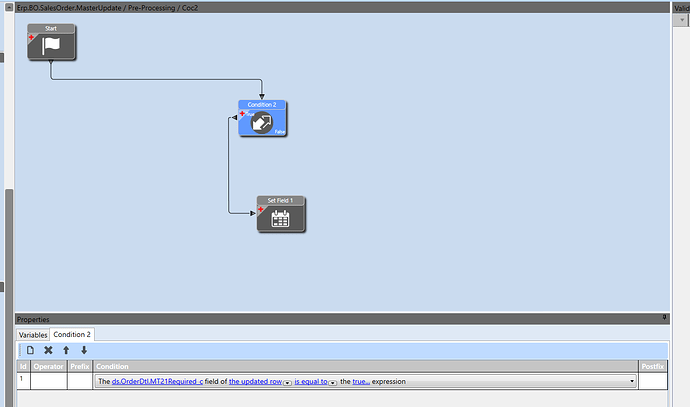Click the Operator cell of row 1
The width and height of the screenshot is (690, 407).
click(48, 381)
